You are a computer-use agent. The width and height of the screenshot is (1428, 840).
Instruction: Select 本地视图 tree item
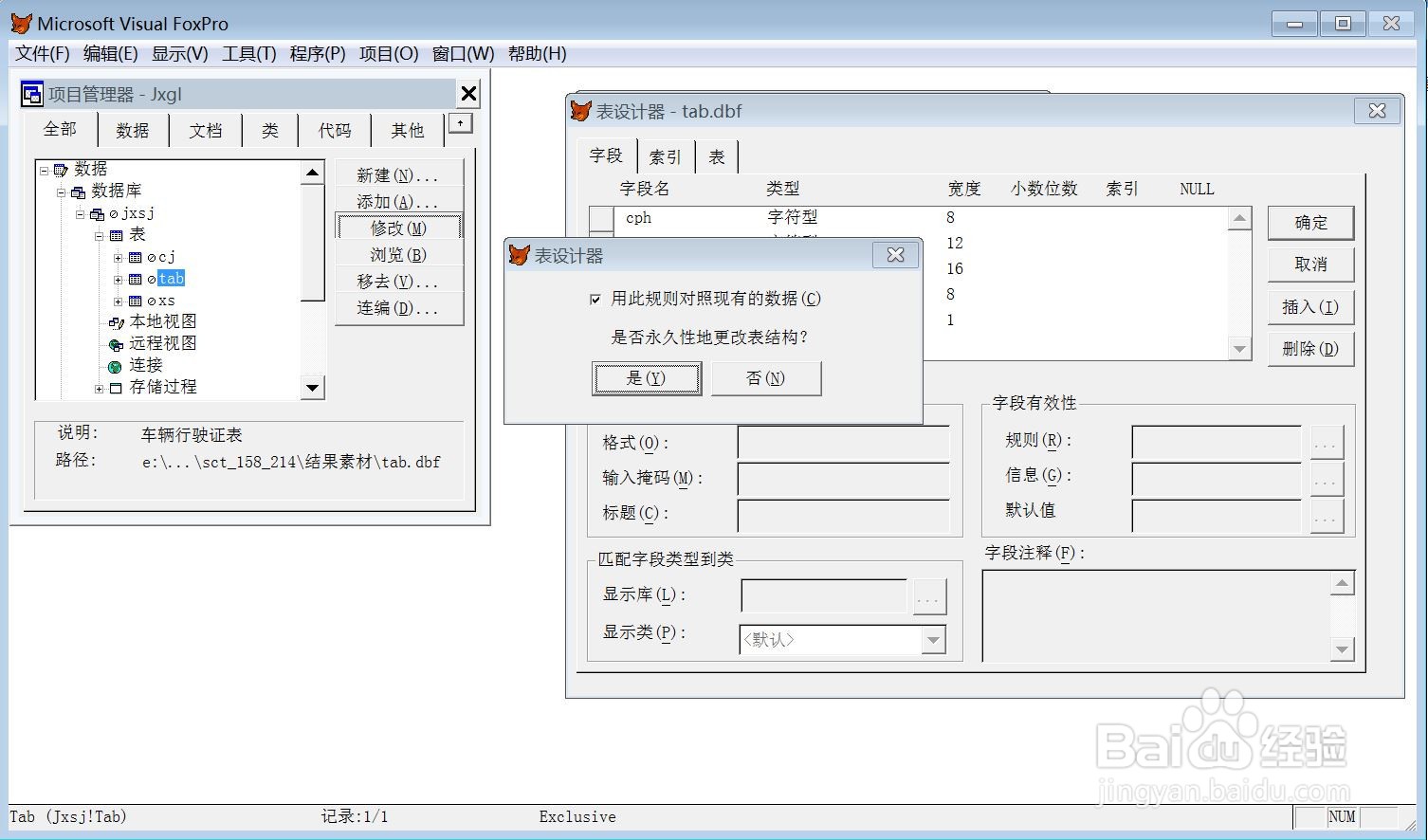click(x=163, y=321)
